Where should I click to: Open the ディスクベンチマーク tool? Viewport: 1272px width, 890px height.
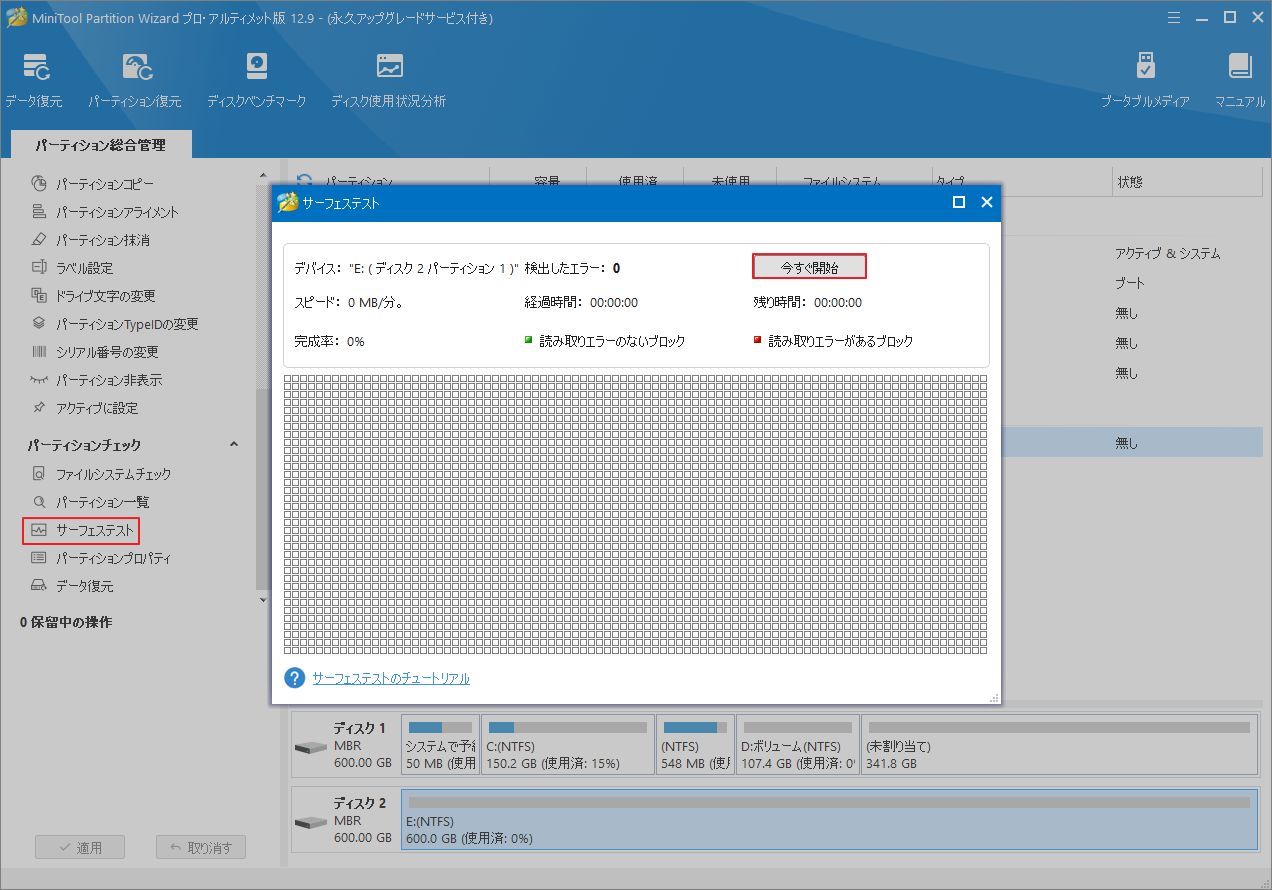click(257, 80)
